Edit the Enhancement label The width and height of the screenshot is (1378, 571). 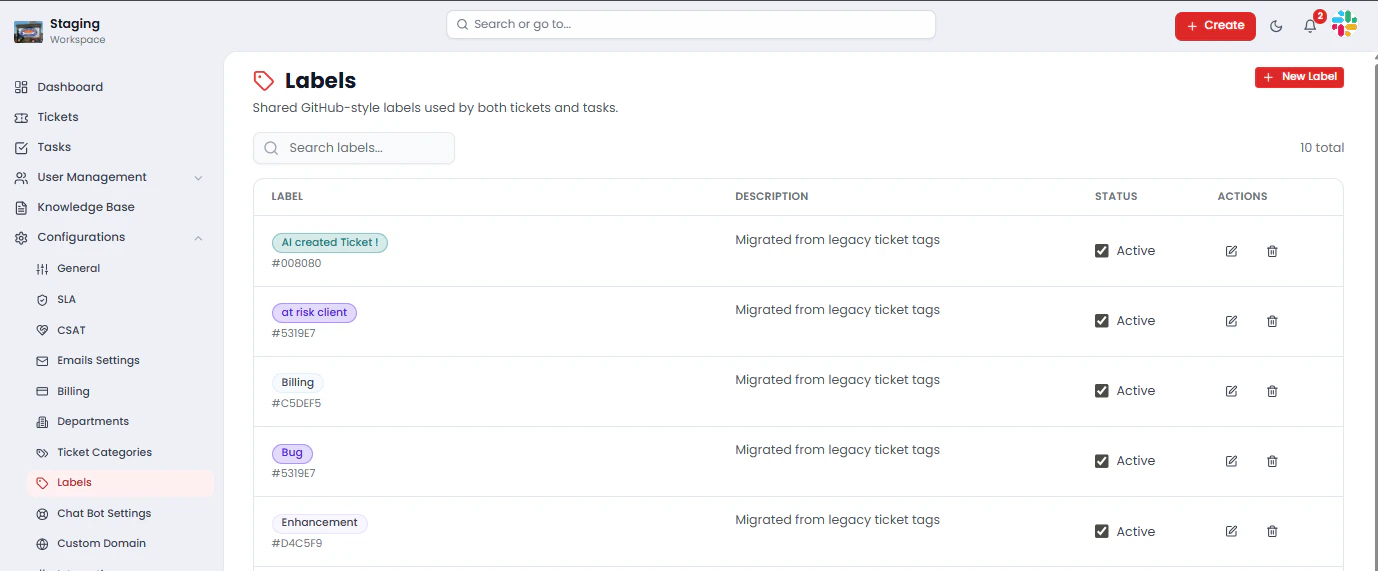click(x=1231, y=531)
